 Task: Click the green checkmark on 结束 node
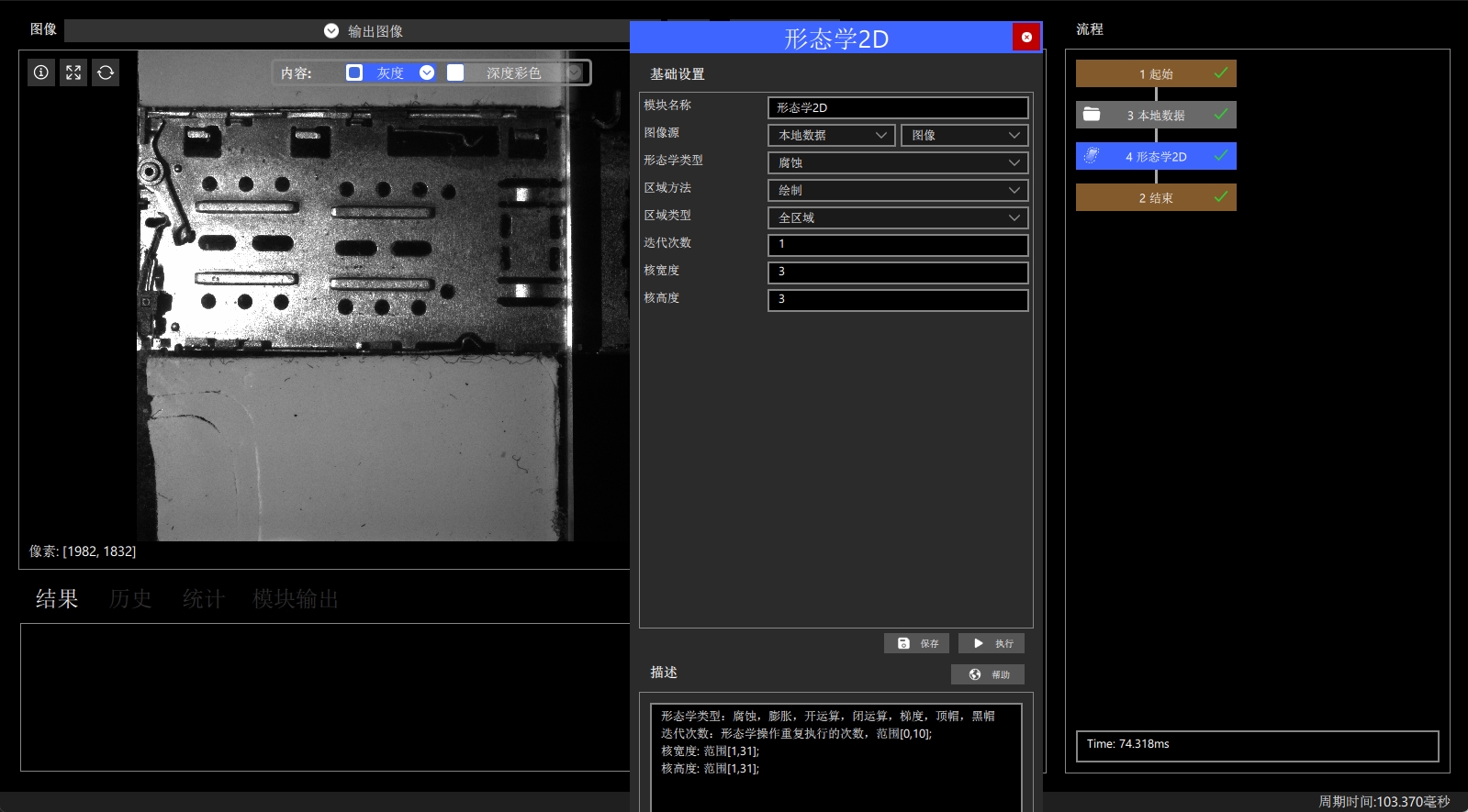[x=1221, y=196]
